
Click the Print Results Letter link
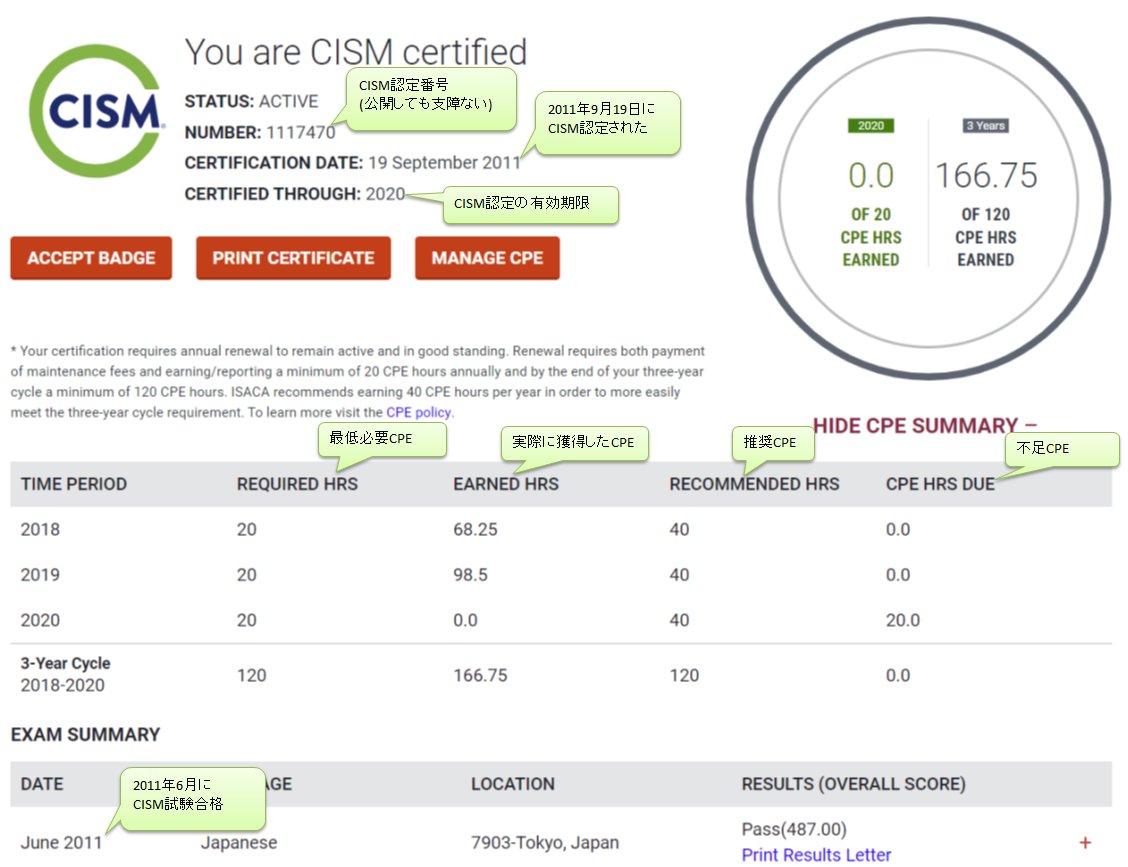coord(816,854)
